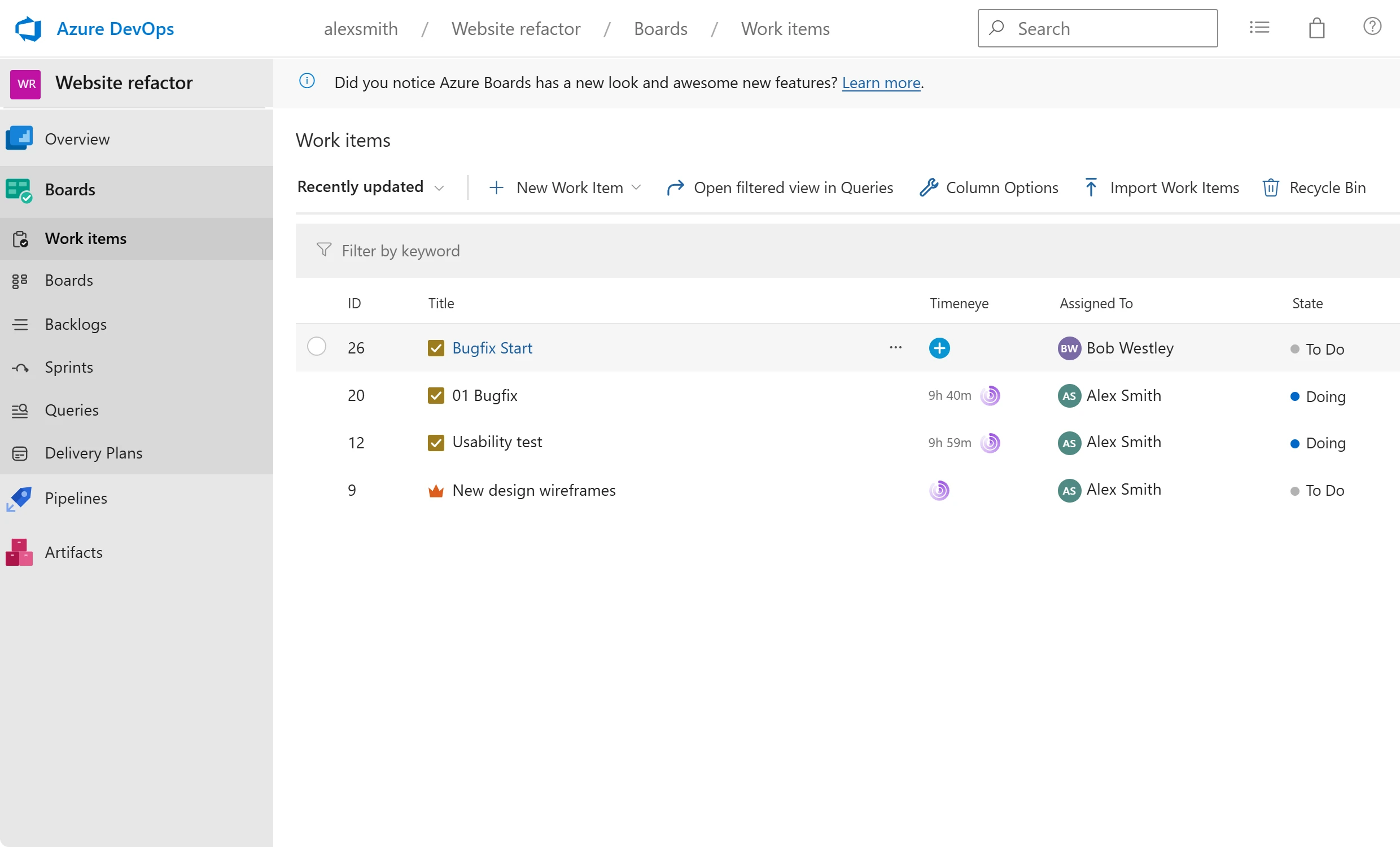
Task: Open Delivery Plans in the sidebar
Action: point(137,453)
